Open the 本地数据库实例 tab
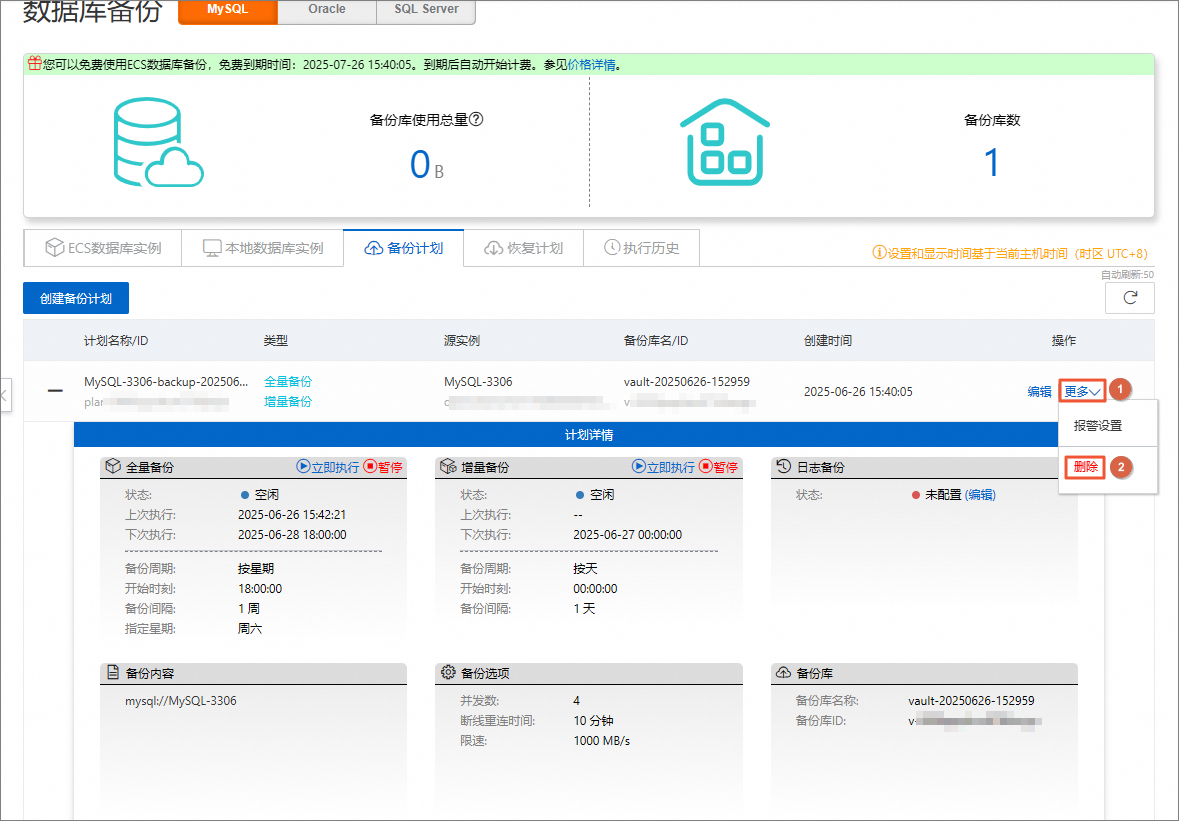 pyautogui.click(x=262, y=248)
